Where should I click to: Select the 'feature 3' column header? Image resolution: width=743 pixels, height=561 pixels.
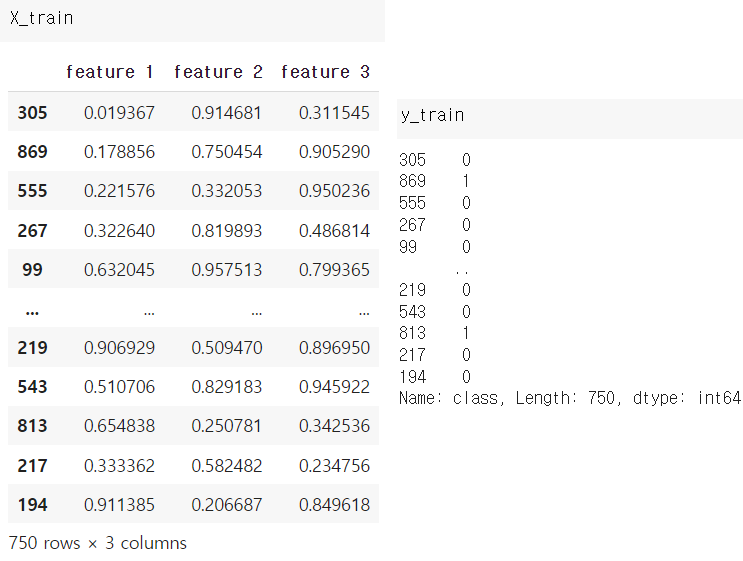325,72
